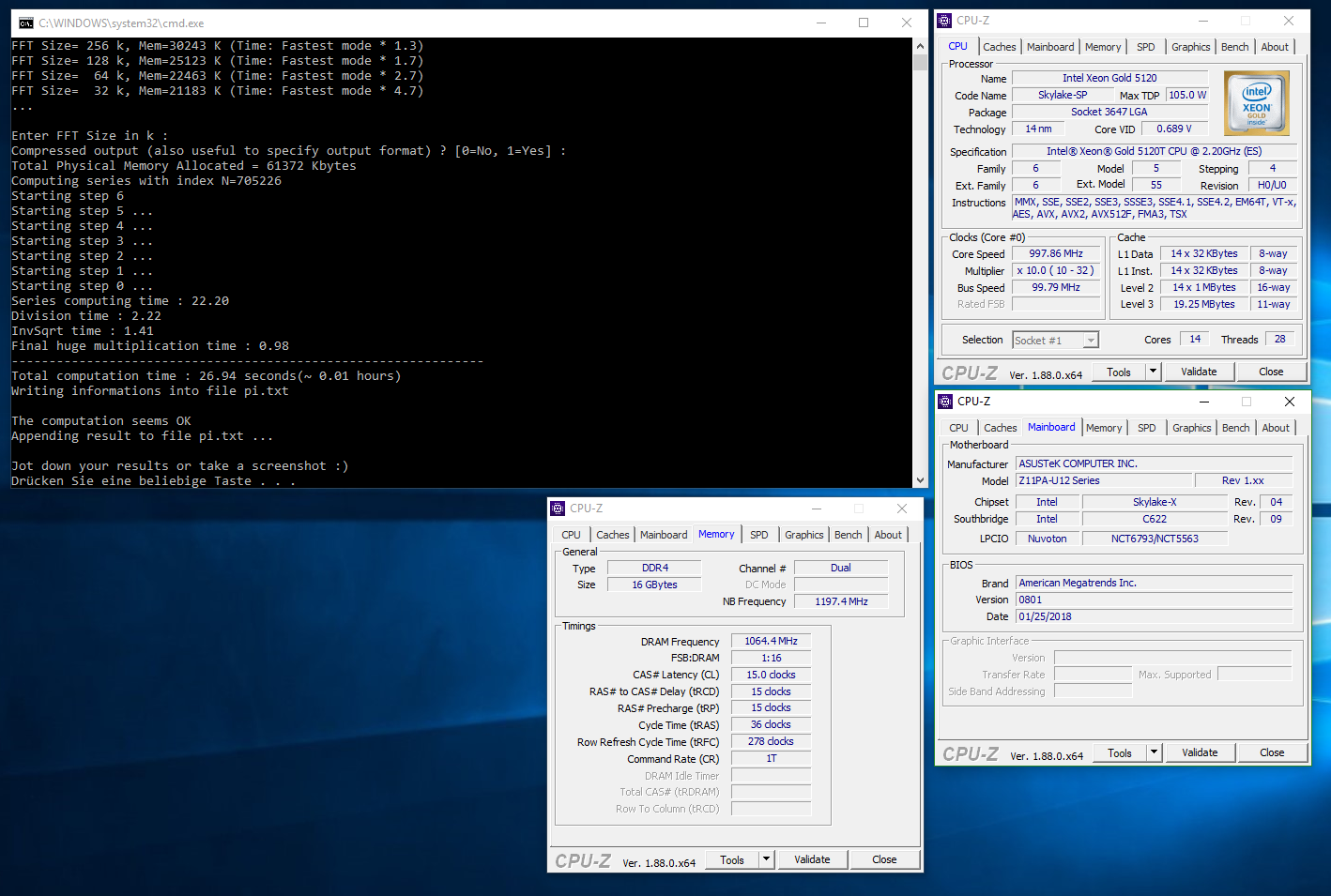Open the Graphics tab in top CPU window
Image resolution: width=1331 pixels, height=896 pixels.
tap(1190, 47)
